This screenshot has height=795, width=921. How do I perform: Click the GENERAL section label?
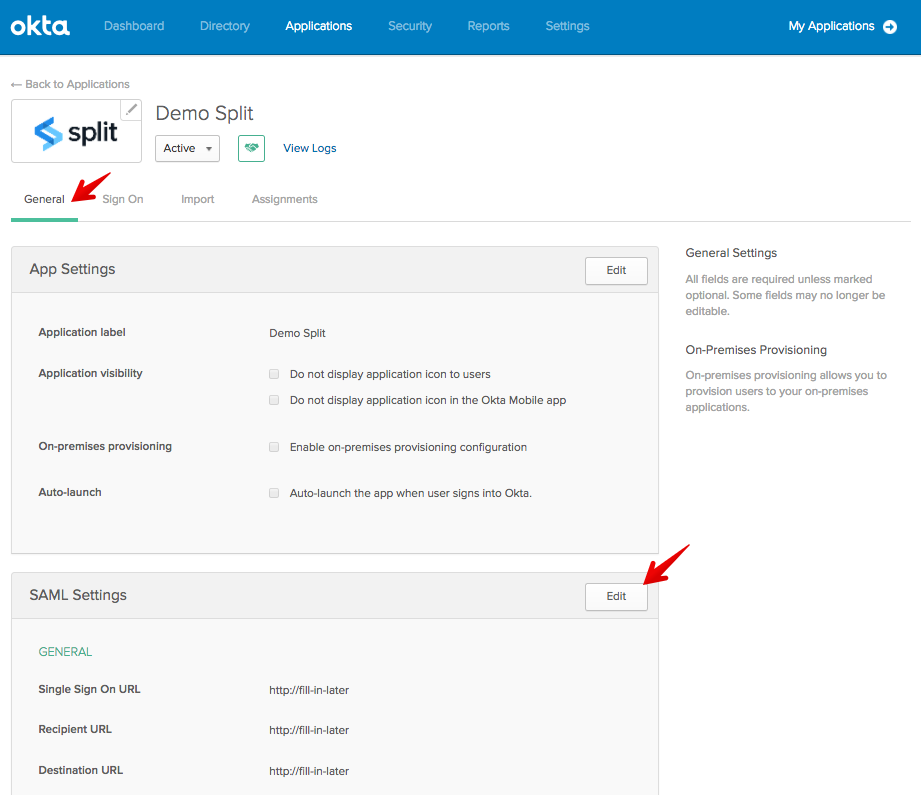click(65, 652)
